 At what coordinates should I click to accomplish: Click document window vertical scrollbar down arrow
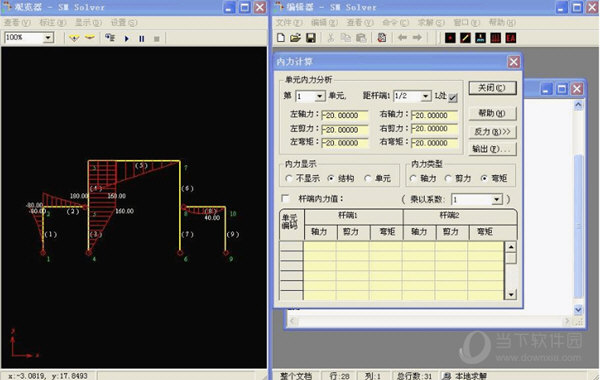578,310
